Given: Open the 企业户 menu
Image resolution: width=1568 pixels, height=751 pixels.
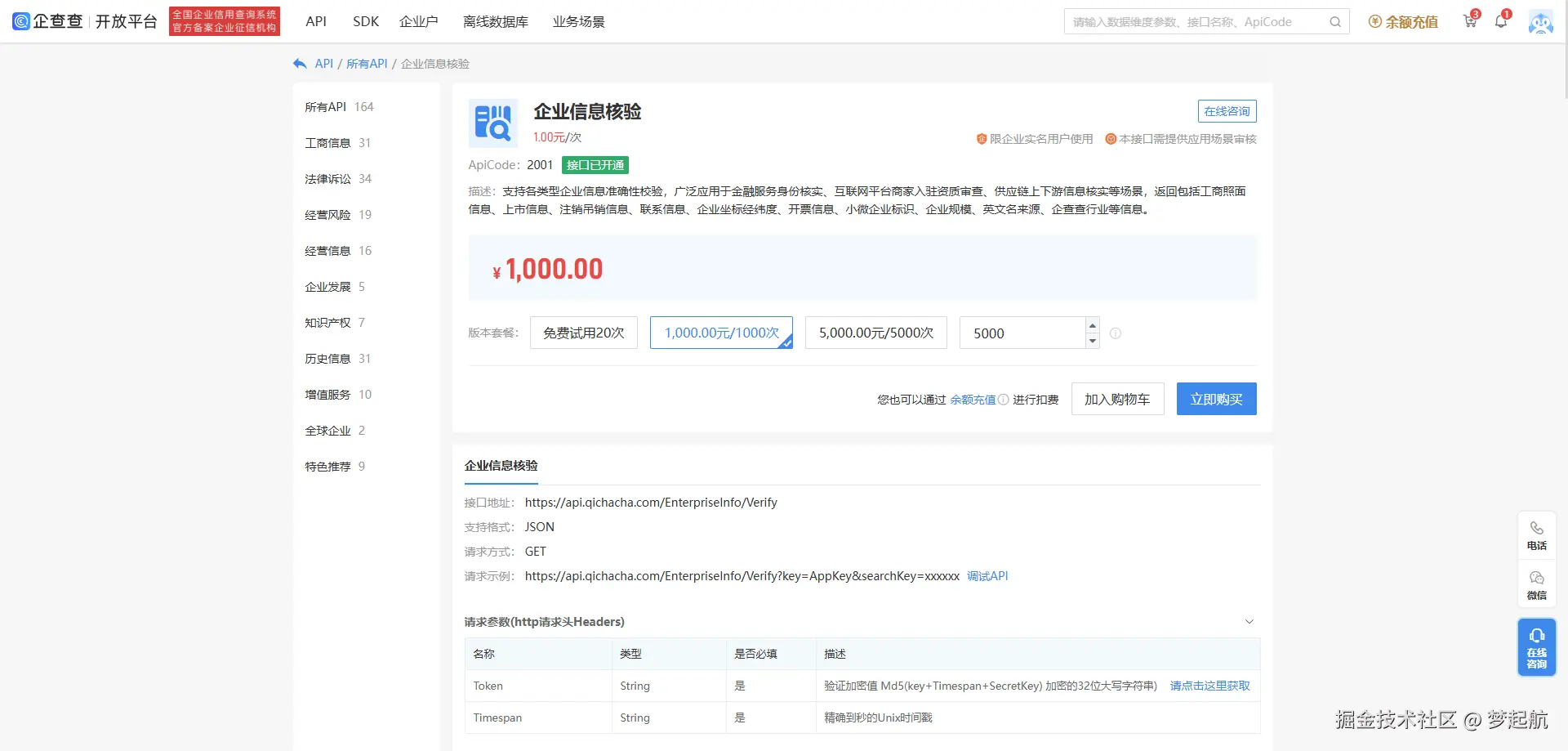Looking at the screenshot, I should click(419, 21).
